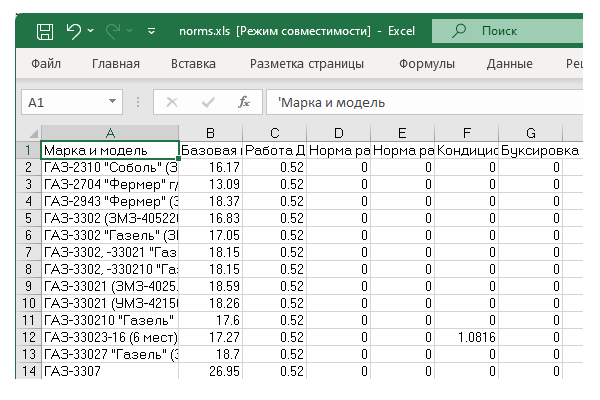Click the Cancel X icon in formula bar

coord(172,102)
